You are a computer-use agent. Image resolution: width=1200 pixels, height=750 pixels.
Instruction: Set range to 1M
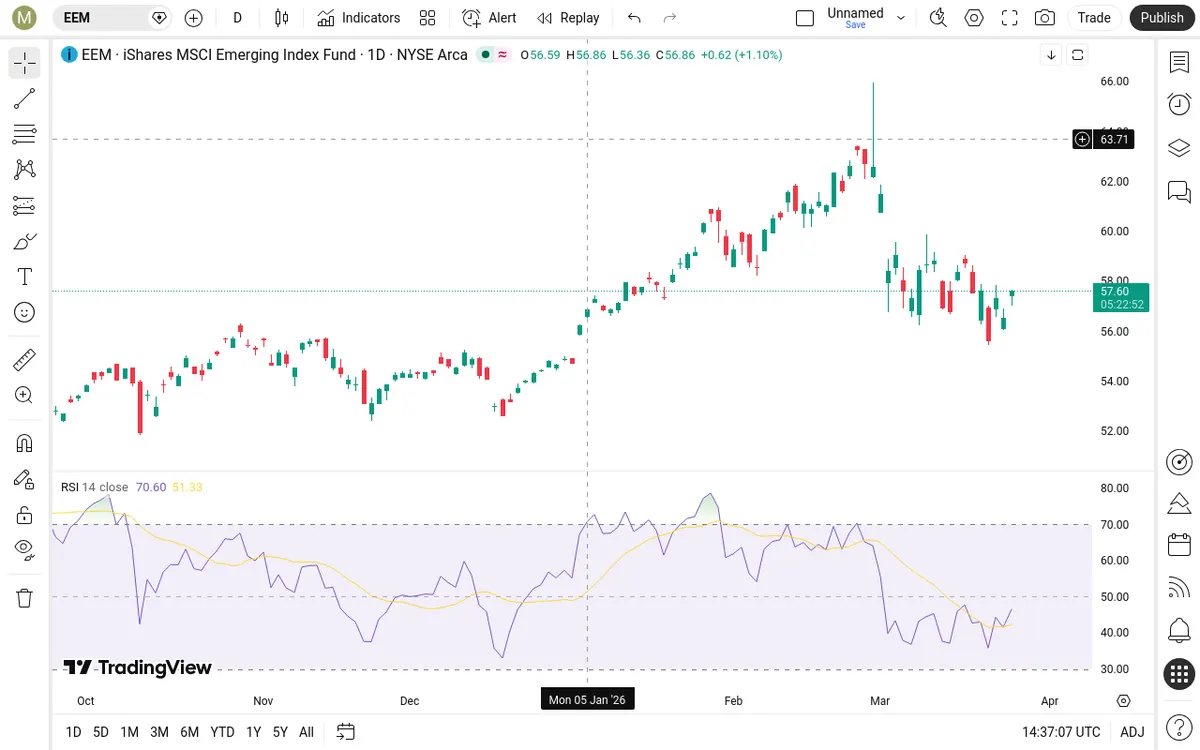(x=129, y=732)
